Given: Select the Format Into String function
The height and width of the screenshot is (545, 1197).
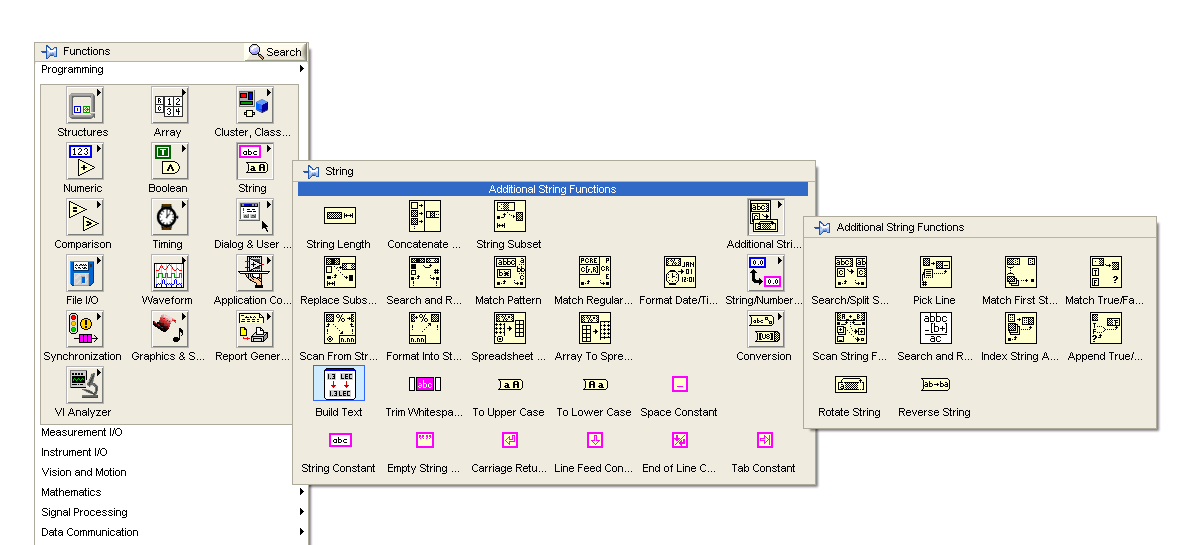Looking at the screenshot, I should click(424, 328).
